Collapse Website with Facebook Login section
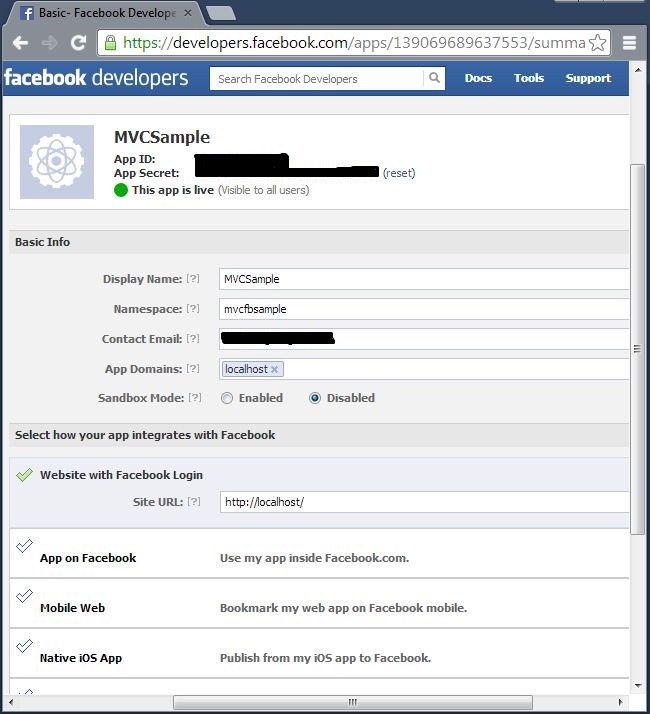The image size is (650, 714). (x=121, y=475)
